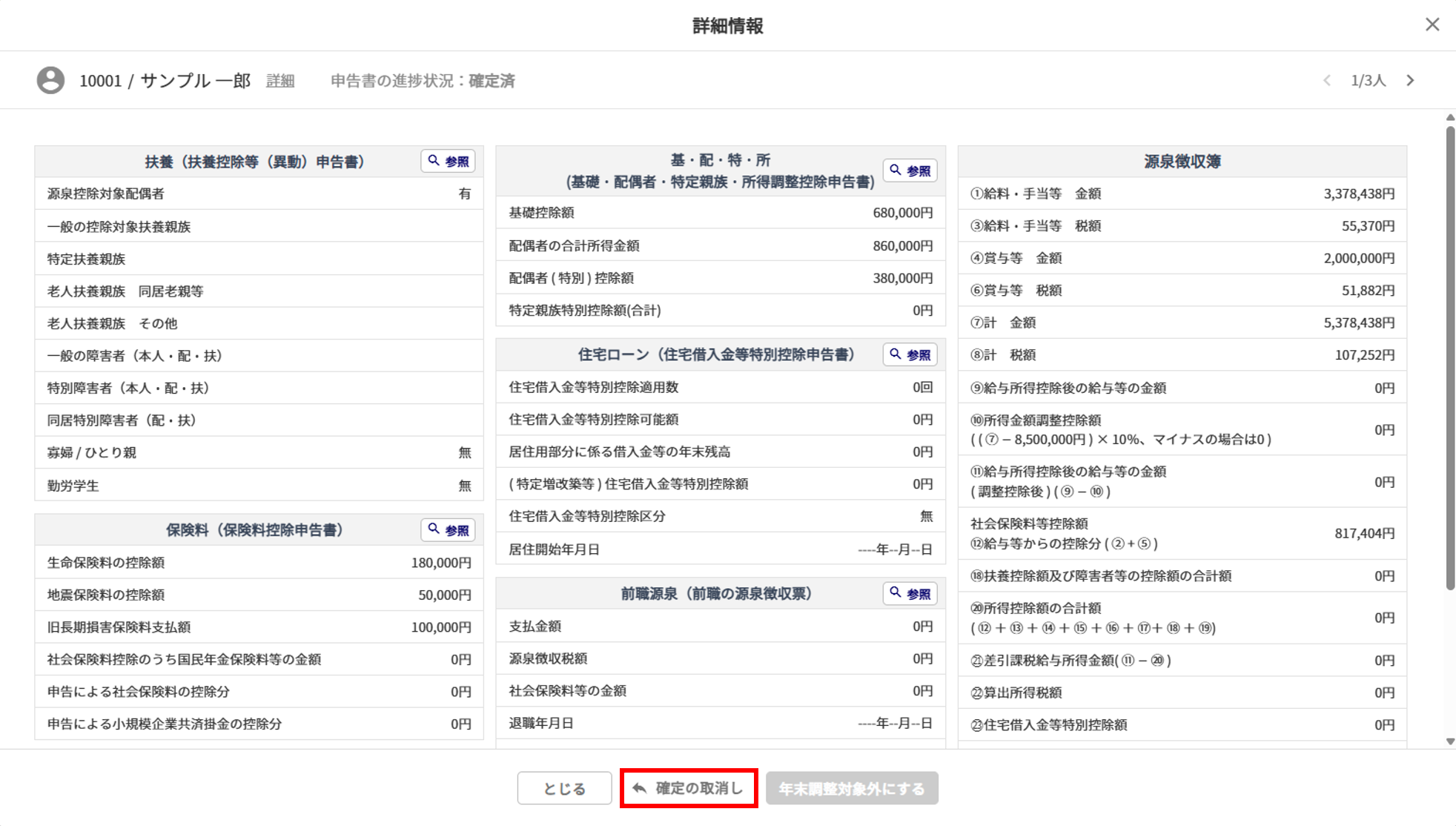
Task: Open 参照 for 保険料控除申告書 section
Action: click(449, 529)
